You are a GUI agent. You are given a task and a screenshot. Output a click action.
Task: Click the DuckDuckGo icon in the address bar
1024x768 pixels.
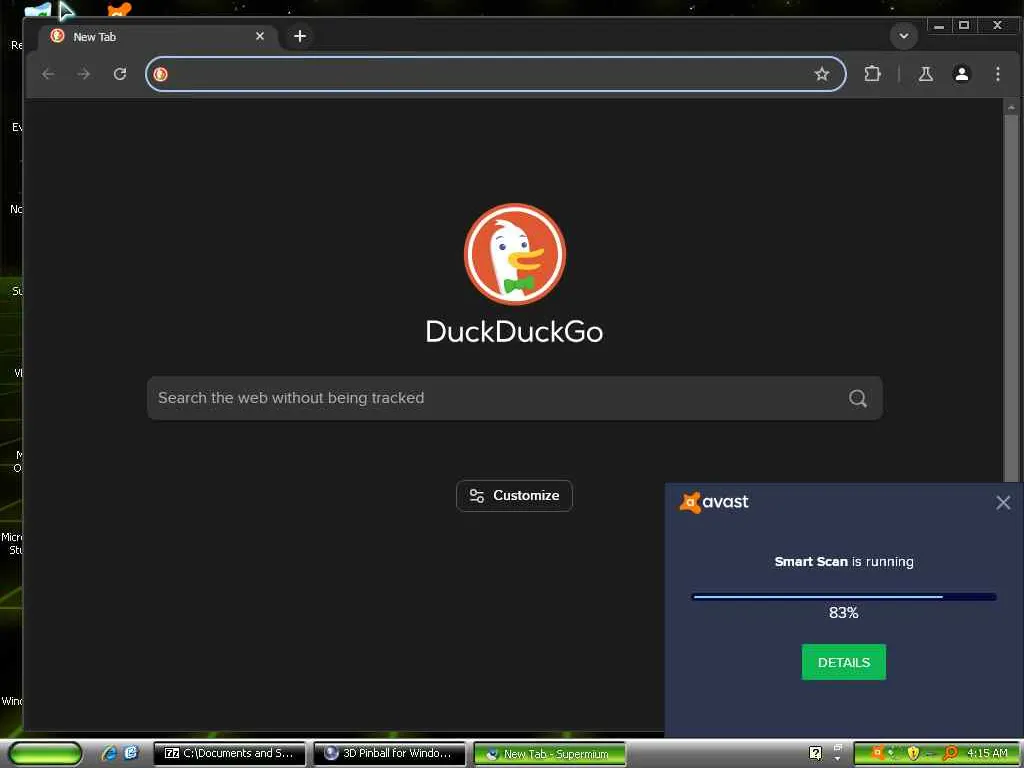(161, 74)
